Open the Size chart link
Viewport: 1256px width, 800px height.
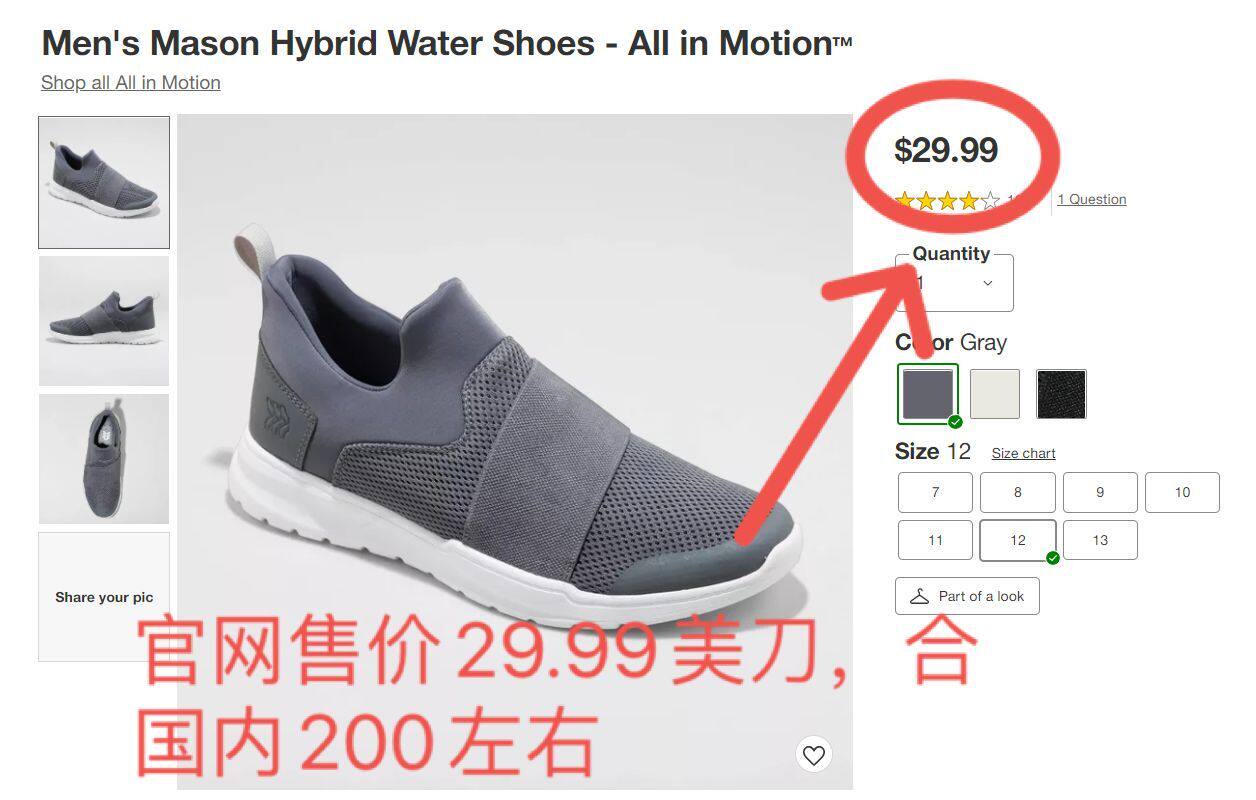(x=1023, y=453)
